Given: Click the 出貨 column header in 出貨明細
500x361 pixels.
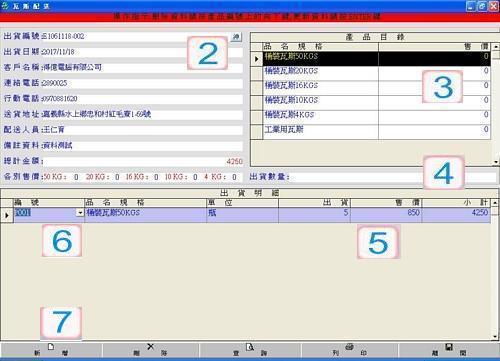Looking at the screenshot, I should click(314, 202).
